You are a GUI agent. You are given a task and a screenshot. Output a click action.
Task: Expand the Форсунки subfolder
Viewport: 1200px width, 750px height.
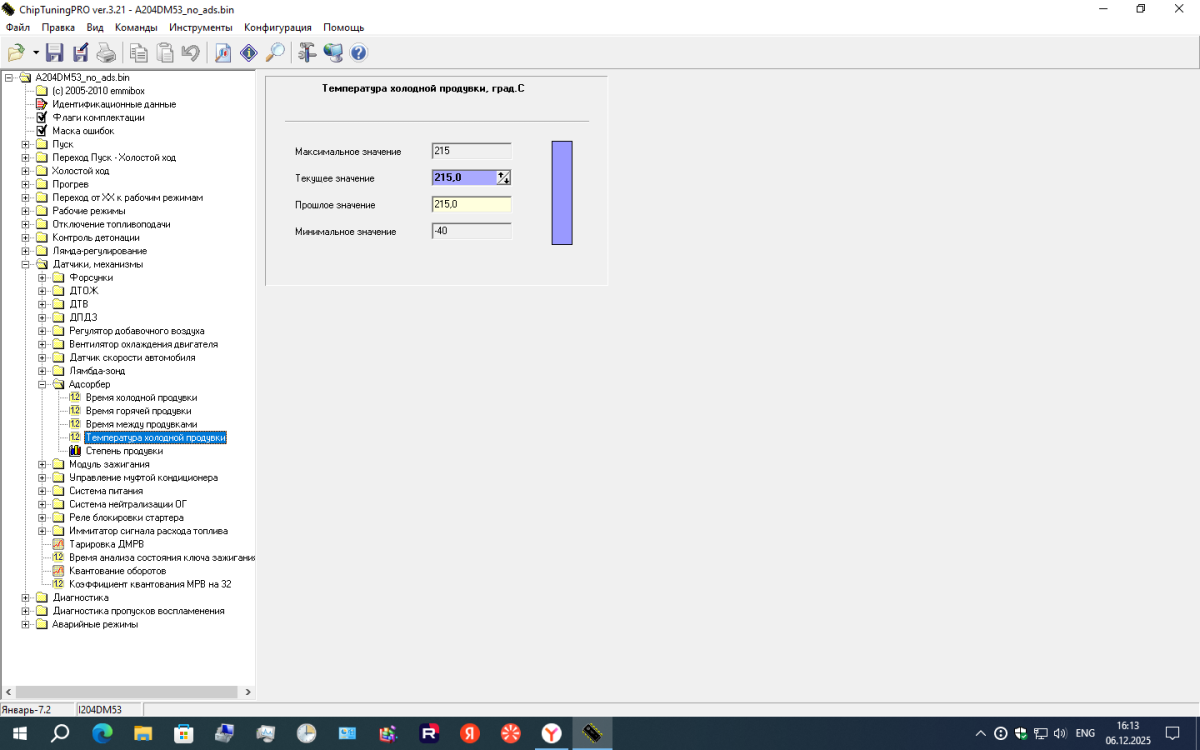(x=43, y=277)
